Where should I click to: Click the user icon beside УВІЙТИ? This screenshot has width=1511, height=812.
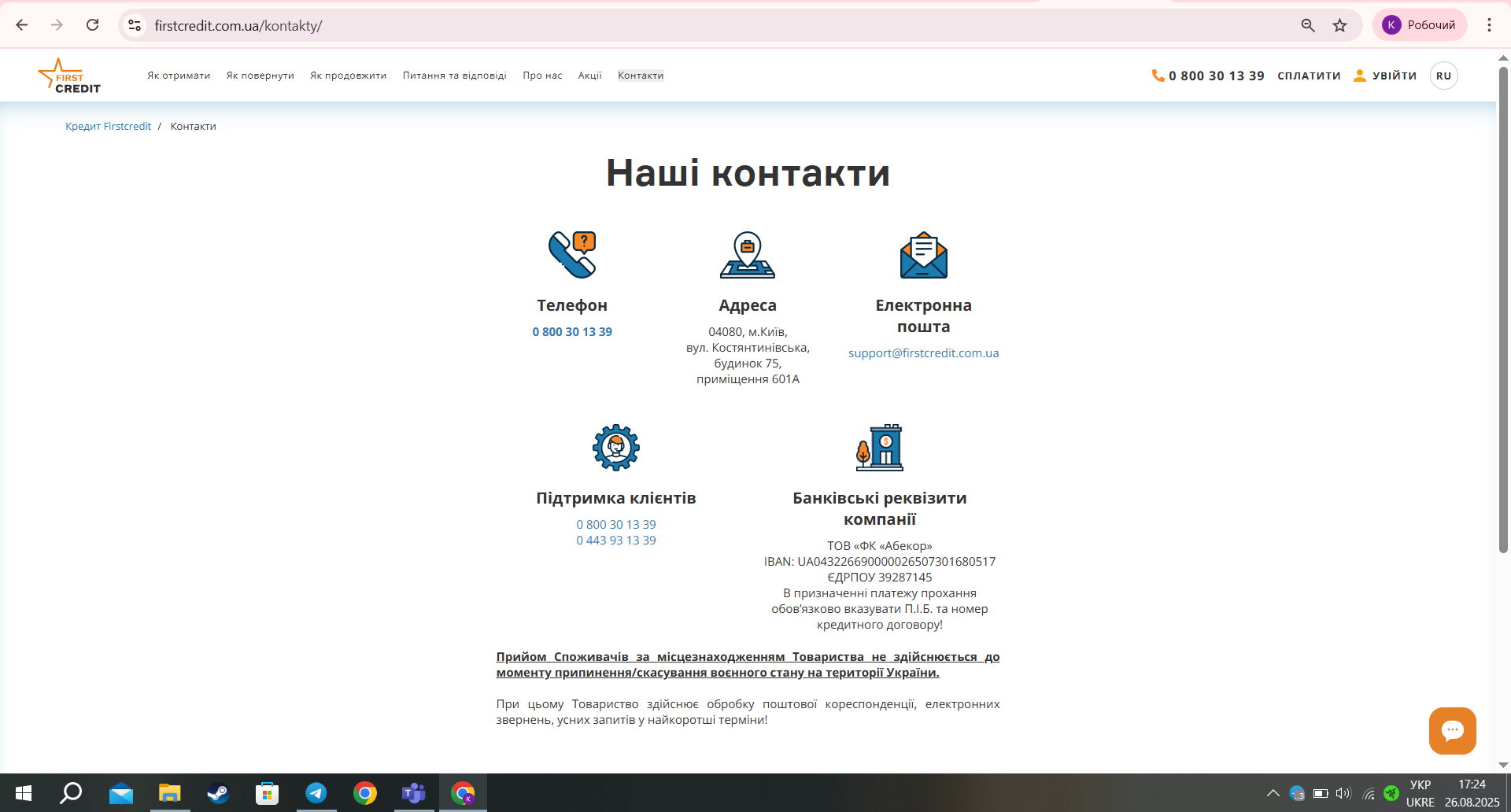[1359, 76]
